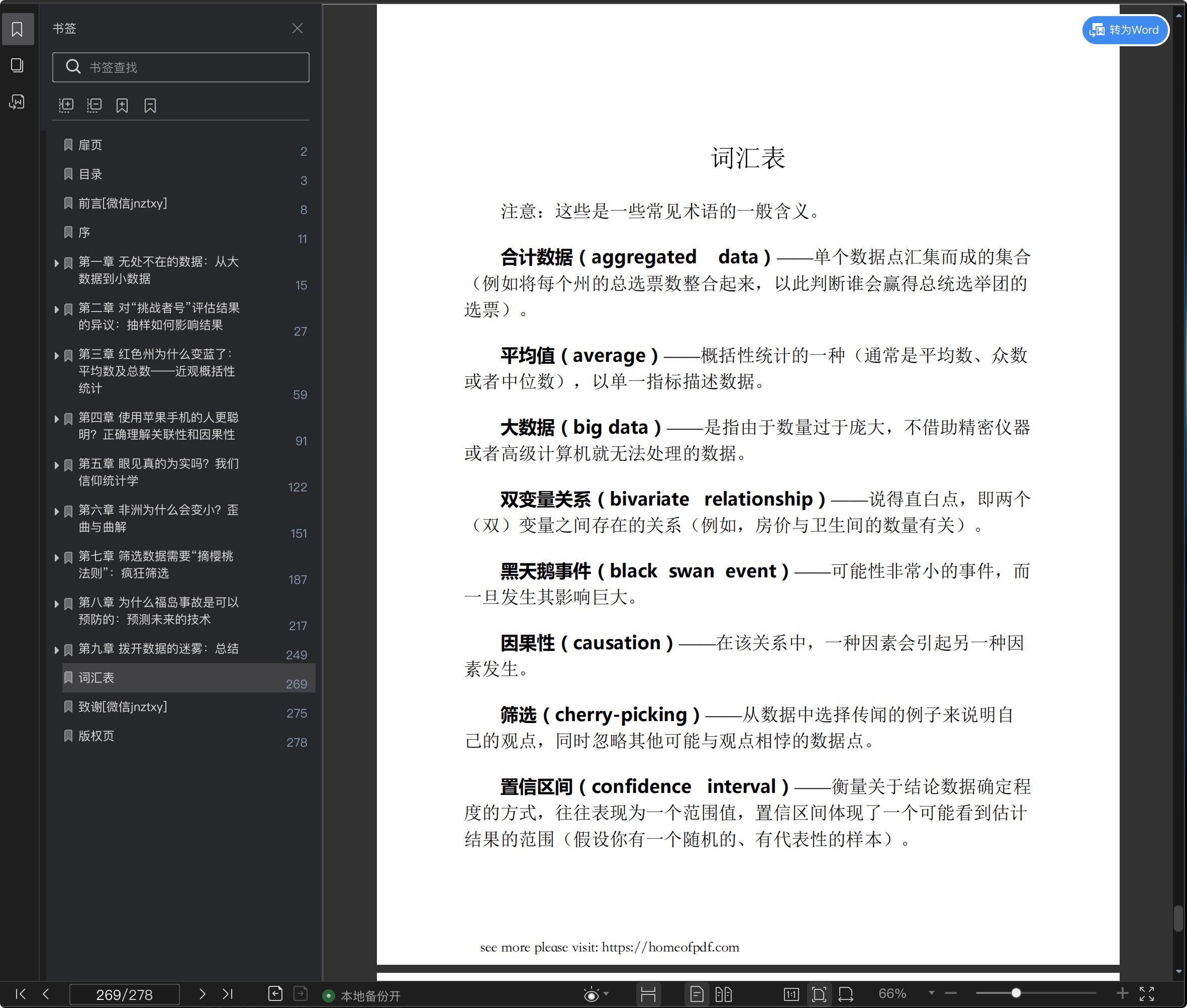Open the third sidebar annotations panel icon

[x=18, y=103]
